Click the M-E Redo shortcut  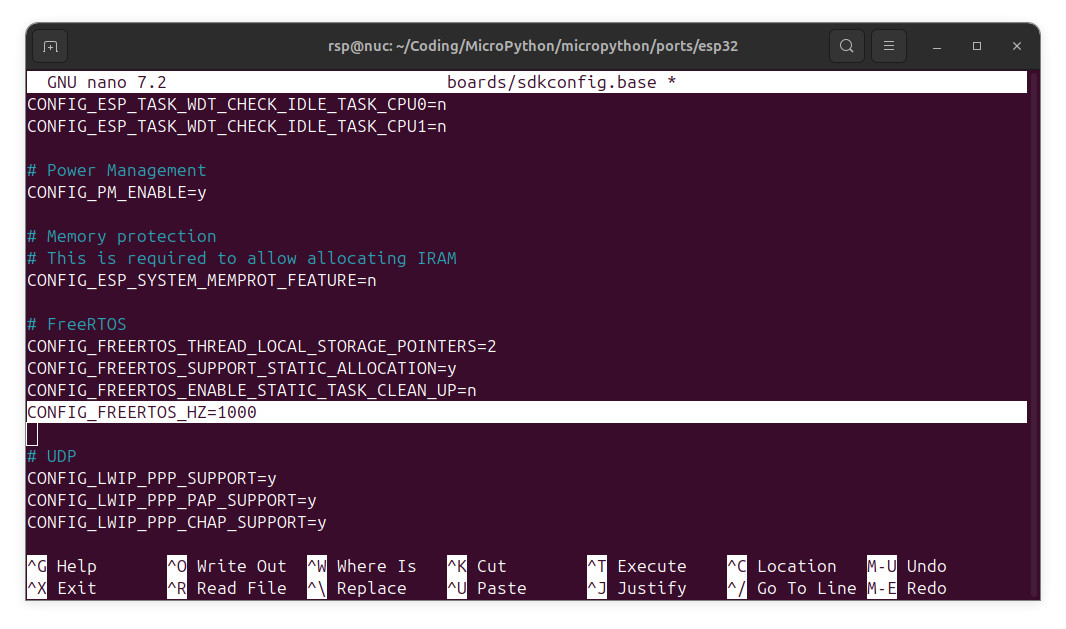coord(907,588)
